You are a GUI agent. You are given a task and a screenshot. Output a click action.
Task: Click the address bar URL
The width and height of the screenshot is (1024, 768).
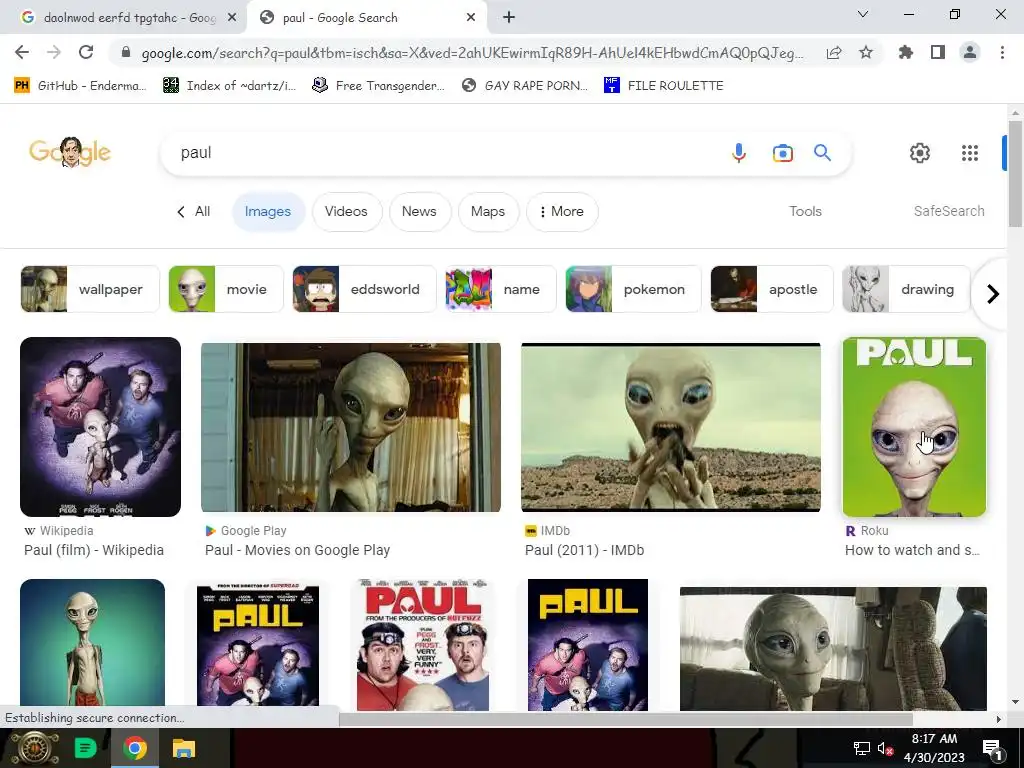pyautogui.click(x=473, y=53)
